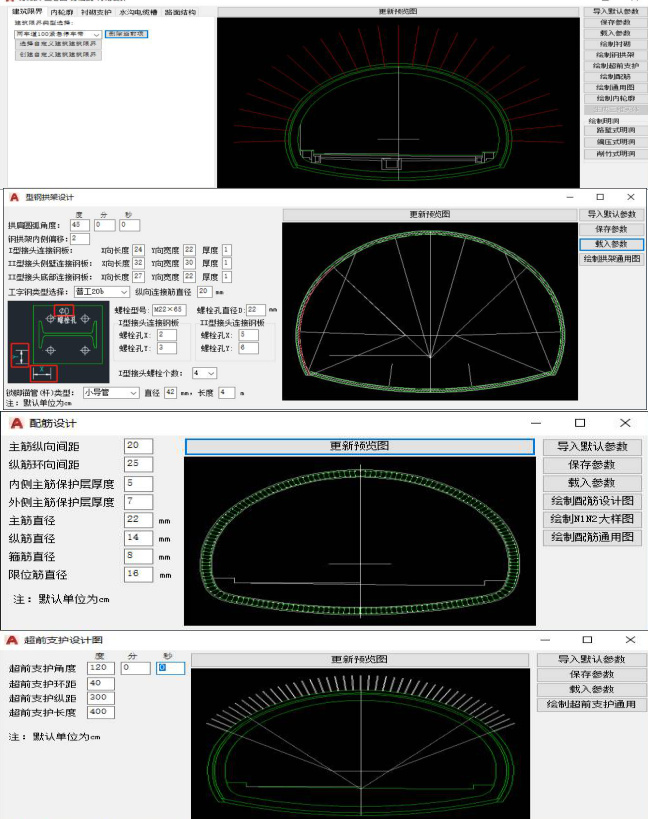Click the 超前支护长度 input field
This screenshot has width=648, height=819.
(102, 712)
